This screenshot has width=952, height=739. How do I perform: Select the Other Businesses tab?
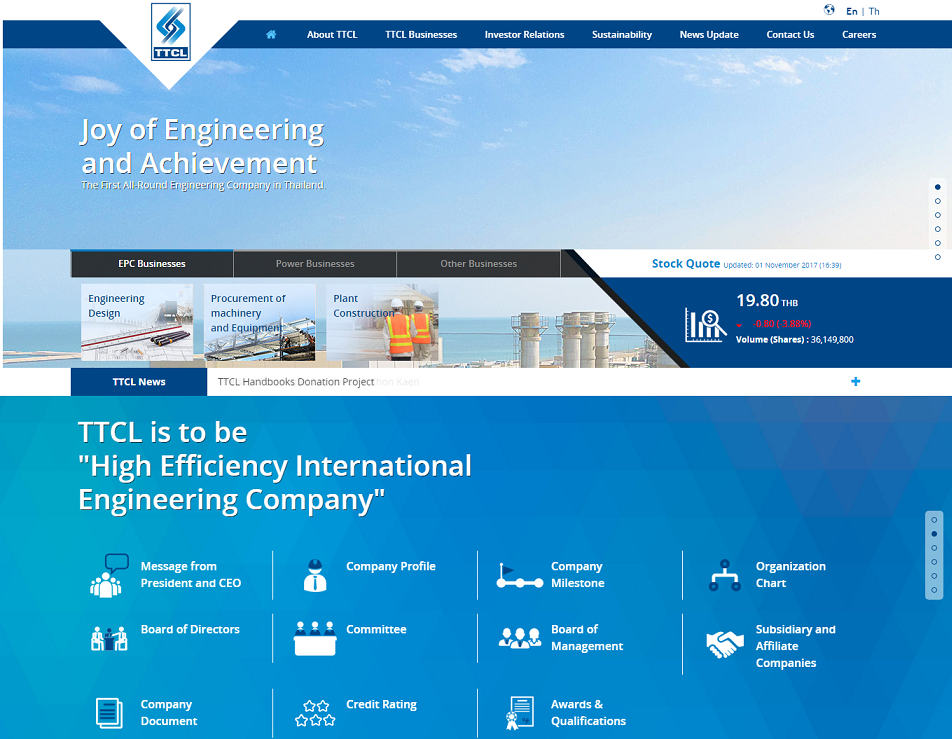point(478,264)
